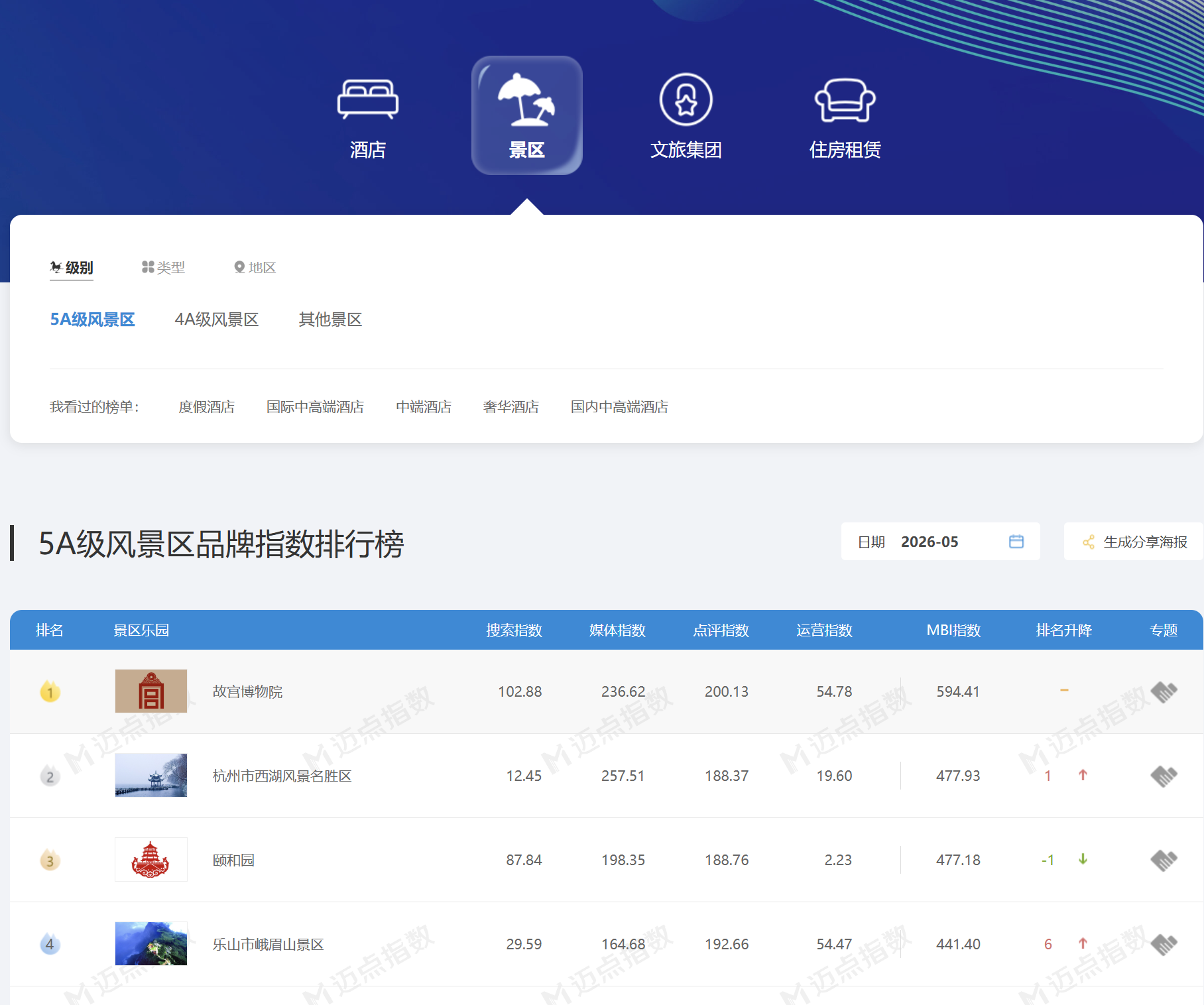Switch to the 级别 filter tab
The width and height of the screenshot is (1204, 1005).
[72, 267]
